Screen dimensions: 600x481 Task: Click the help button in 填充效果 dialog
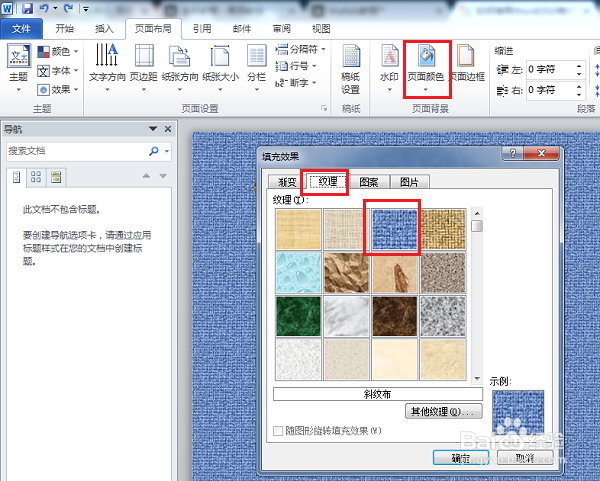[512, 154]
